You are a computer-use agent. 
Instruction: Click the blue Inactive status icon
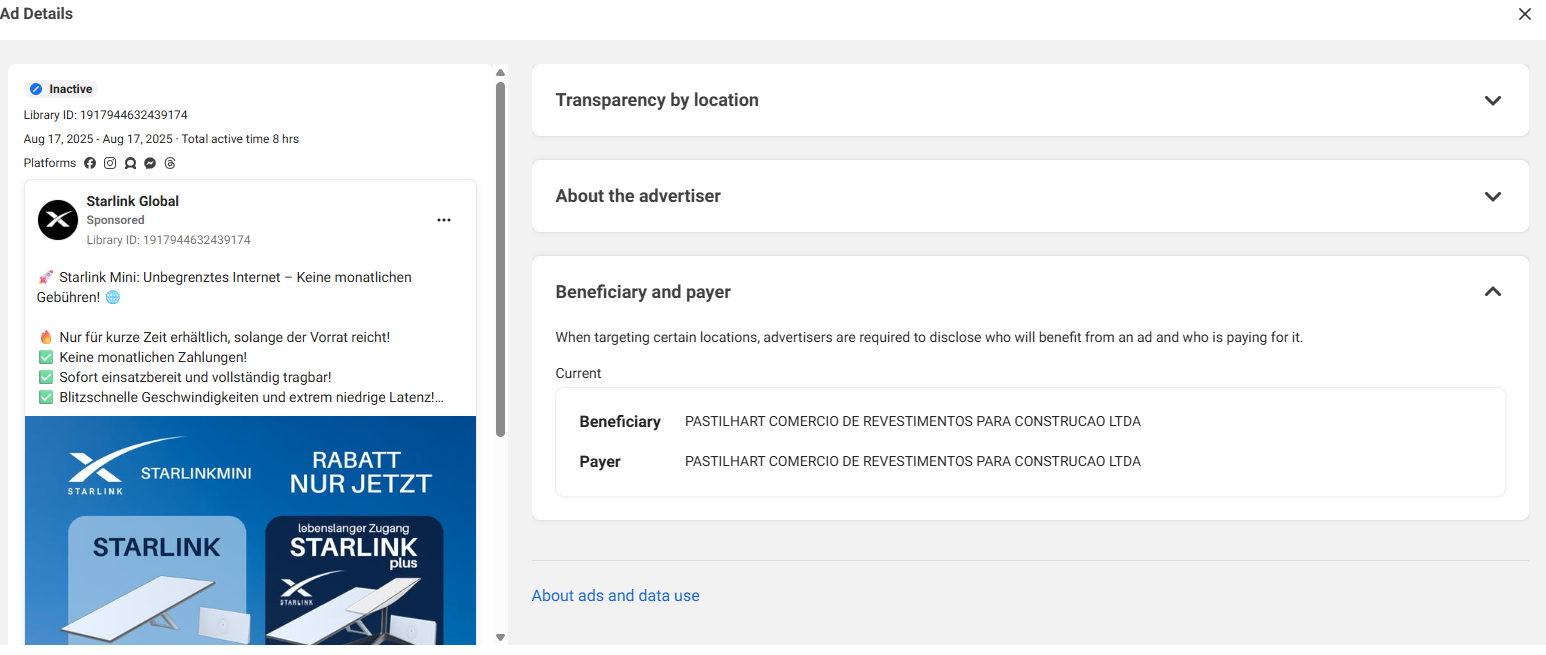pyautogui.click(x=36, y=89)
